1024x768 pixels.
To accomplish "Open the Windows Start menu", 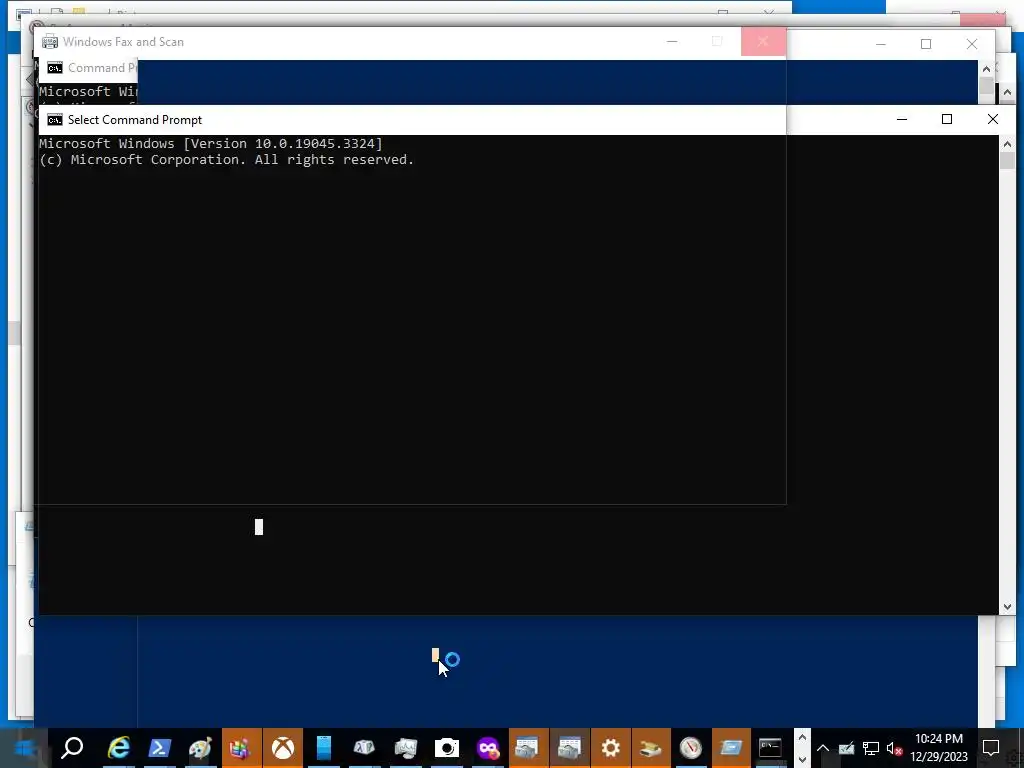I will pyautogui.click(x=25, y=748).
